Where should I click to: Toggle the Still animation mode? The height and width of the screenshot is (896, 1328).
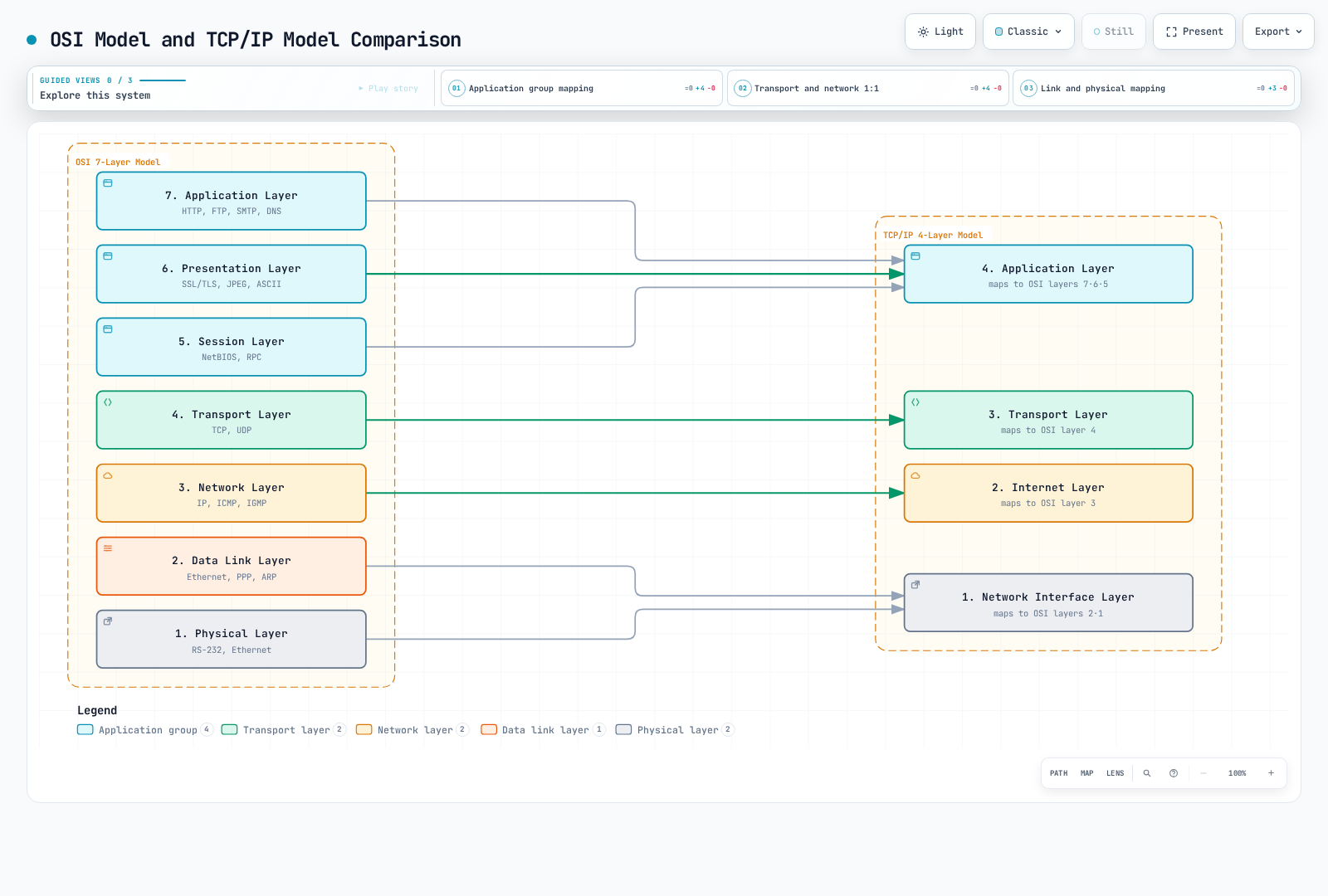[x=1114, y=32]
